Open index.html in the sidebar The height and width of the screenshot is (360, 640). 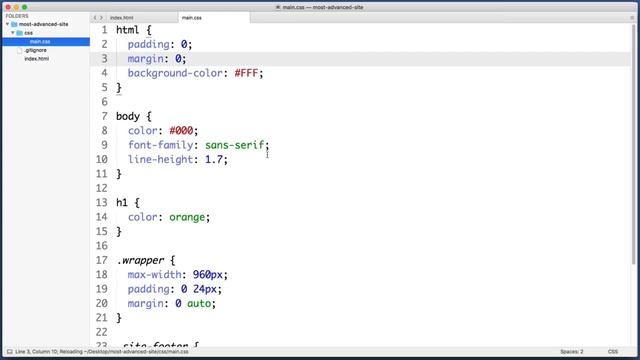pos(36,59)
